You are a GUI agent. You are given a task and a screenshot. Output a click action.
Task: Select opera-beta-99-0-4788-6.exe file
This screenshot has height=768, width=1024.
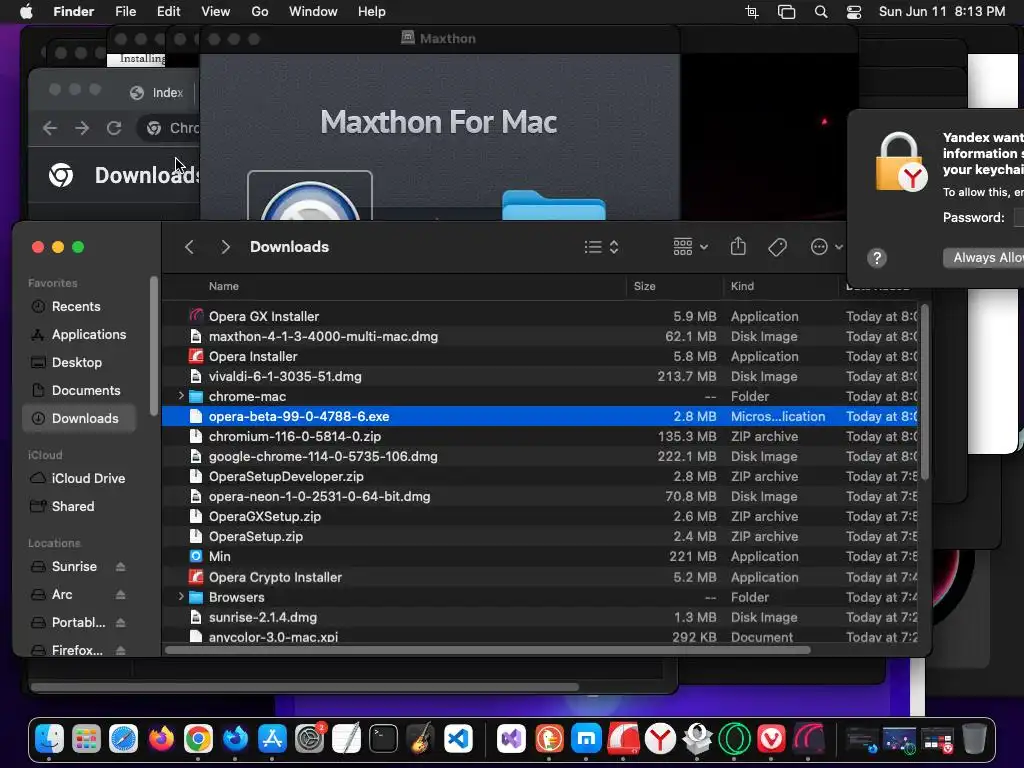coord(539,416)
